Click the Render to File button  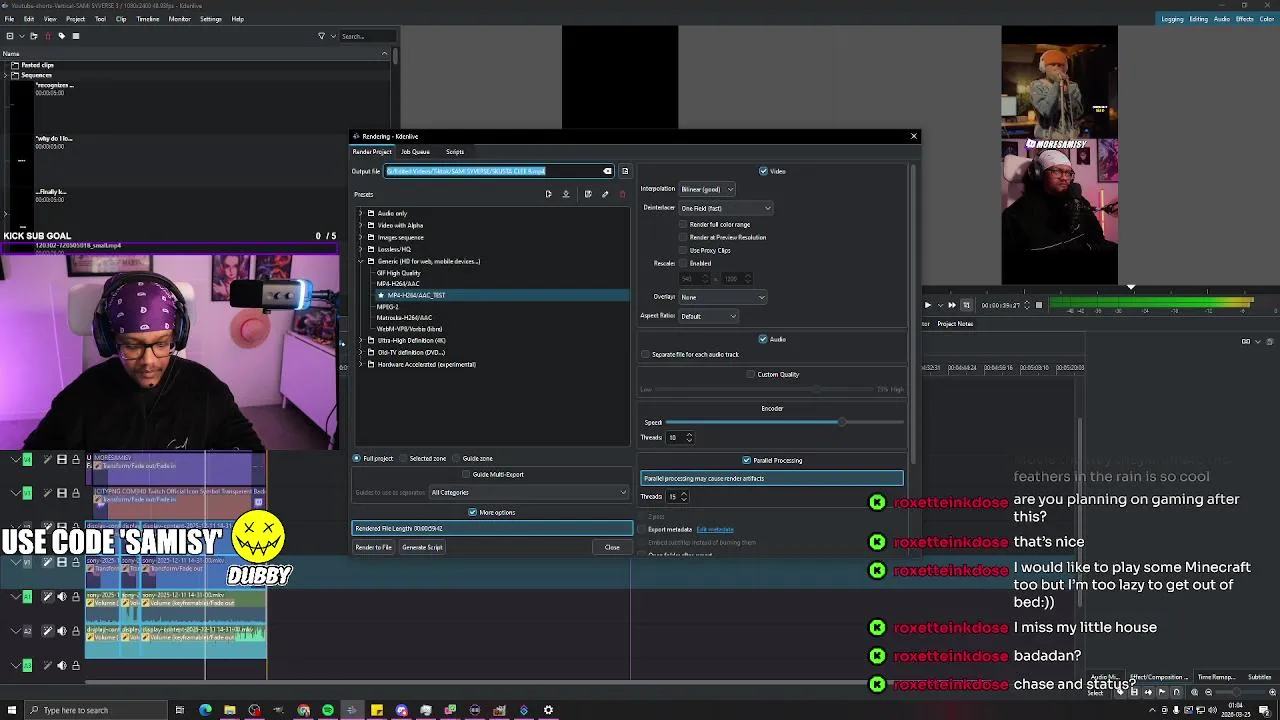coord(374,547)
